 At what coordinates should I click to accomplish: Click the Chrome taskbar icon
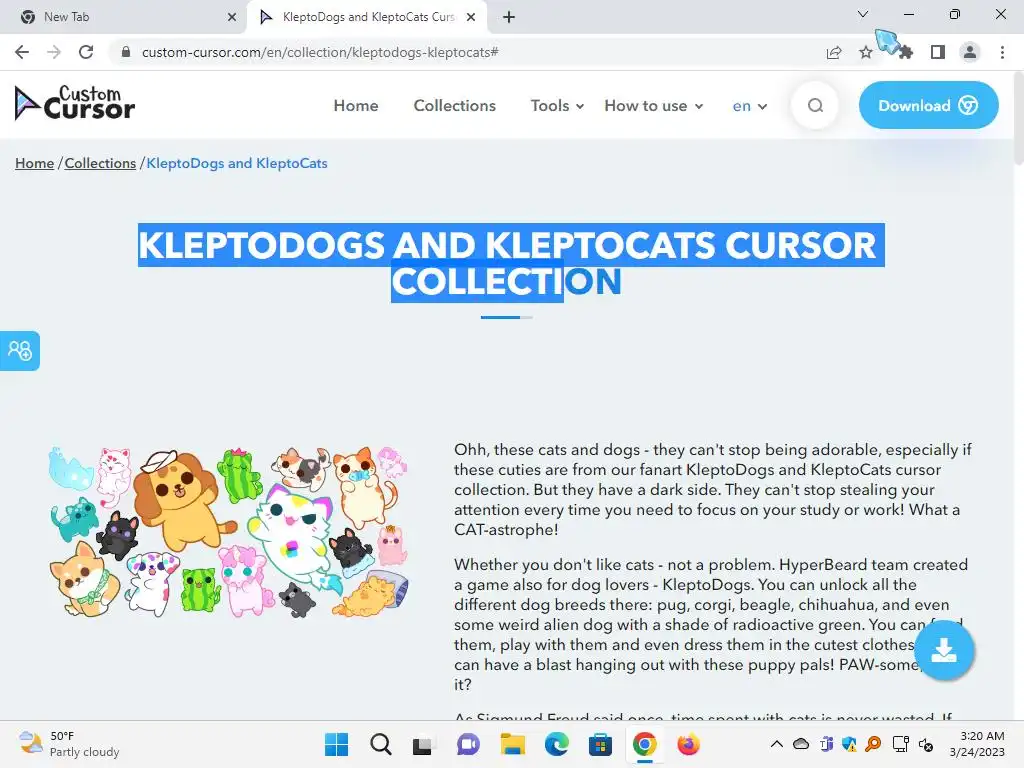tap(644, 744)
